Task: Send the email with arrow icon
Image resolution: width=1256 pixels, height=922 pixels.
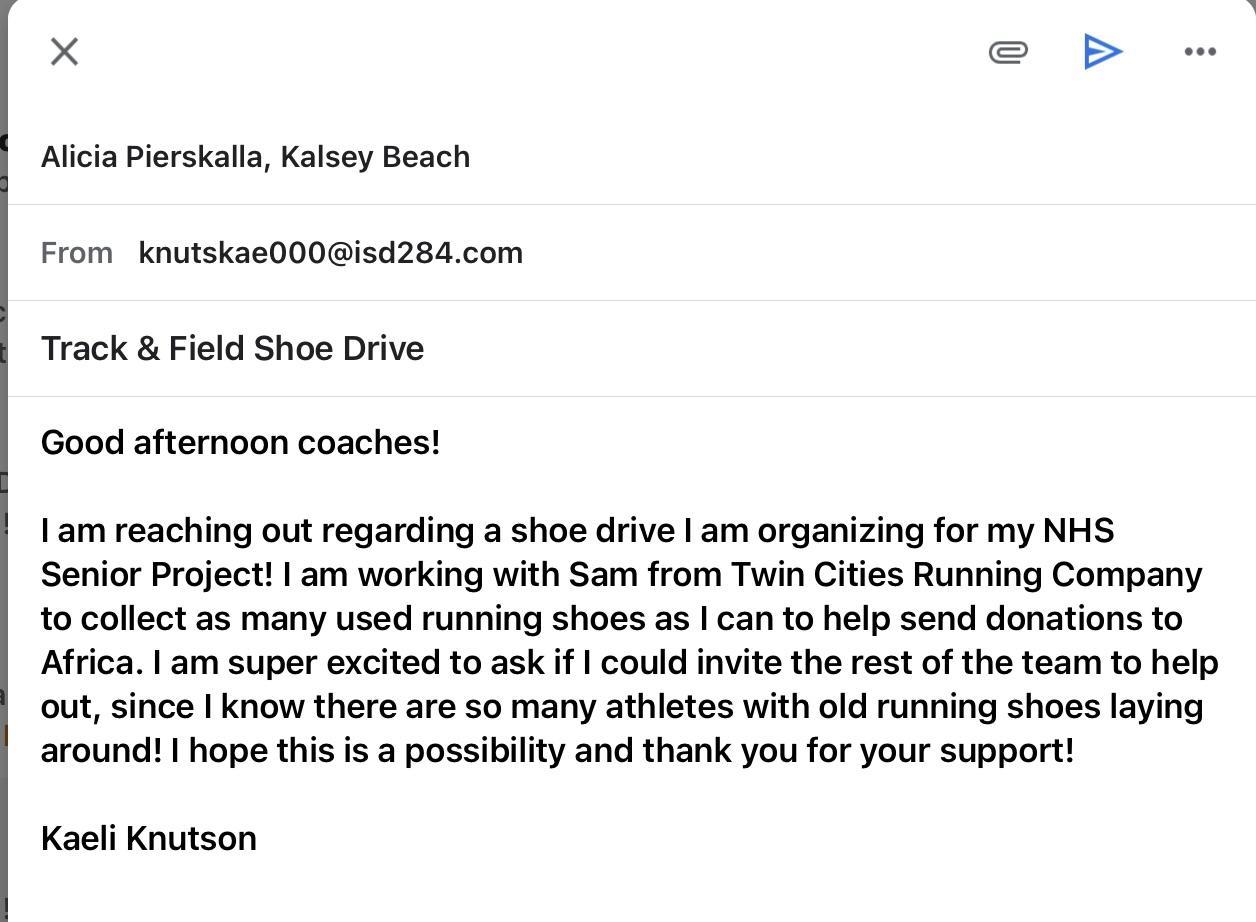Action: pyautogui.click(x=1103, y=52)
